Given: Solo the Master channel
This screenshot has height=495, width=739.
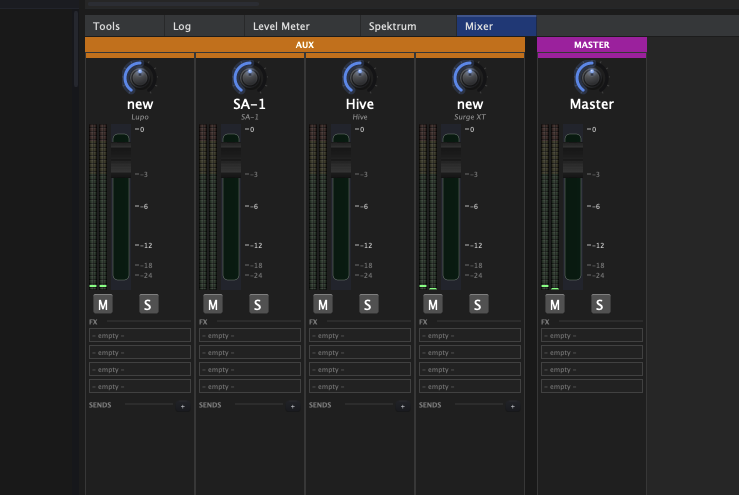Looking at the screenshot, I should tap(600, 305).
